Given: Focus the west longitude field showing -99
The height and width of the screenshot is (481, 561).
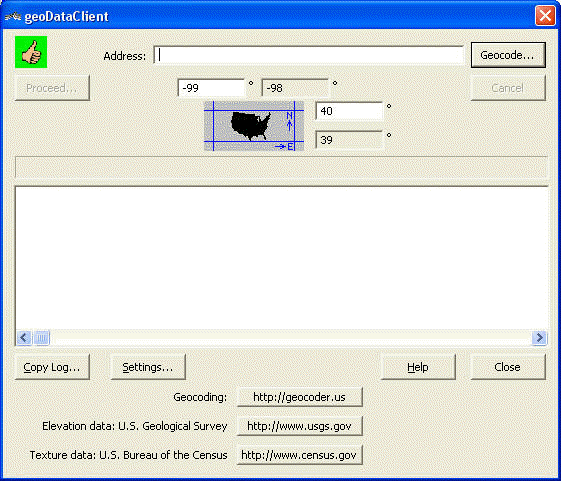Looking at the screenshot, I should coord(211,88).
